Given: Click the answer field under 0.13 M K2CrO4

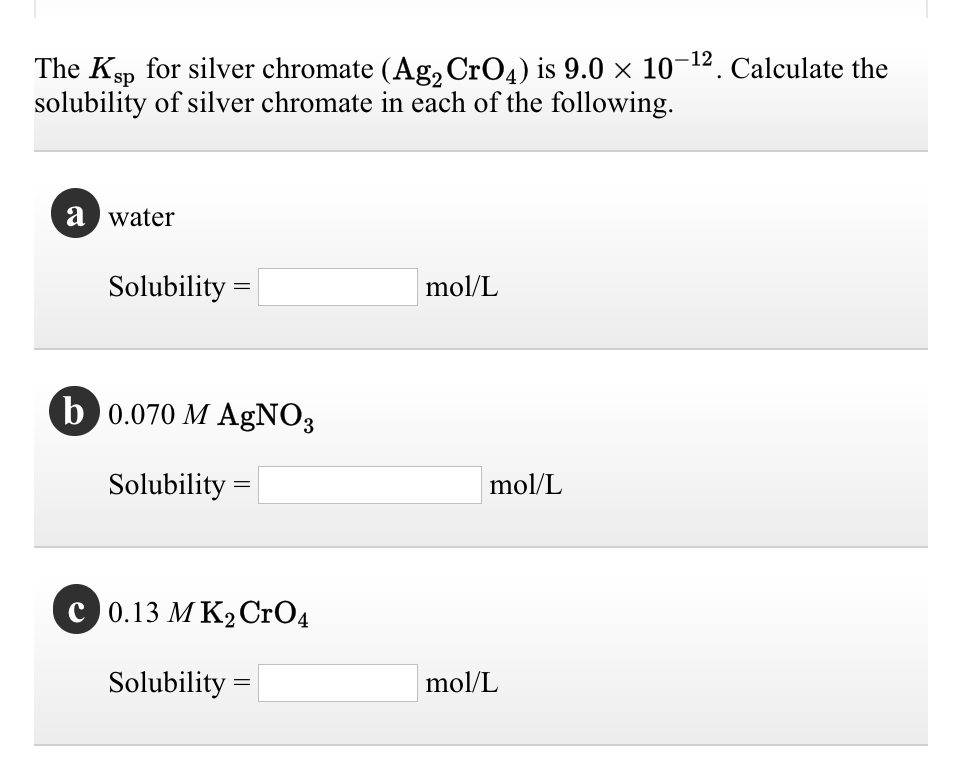Looking at the screenshot, I should 338,684.
